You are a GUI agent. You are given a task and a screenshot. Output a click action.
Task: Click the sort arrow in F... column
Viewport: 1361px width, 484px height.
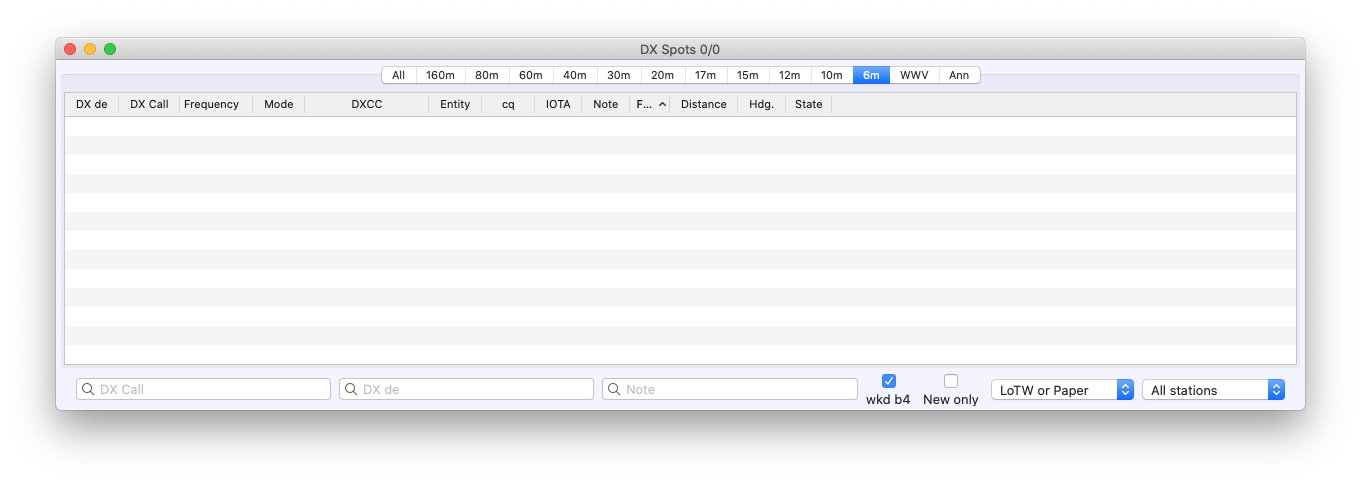tap(662, 104)
